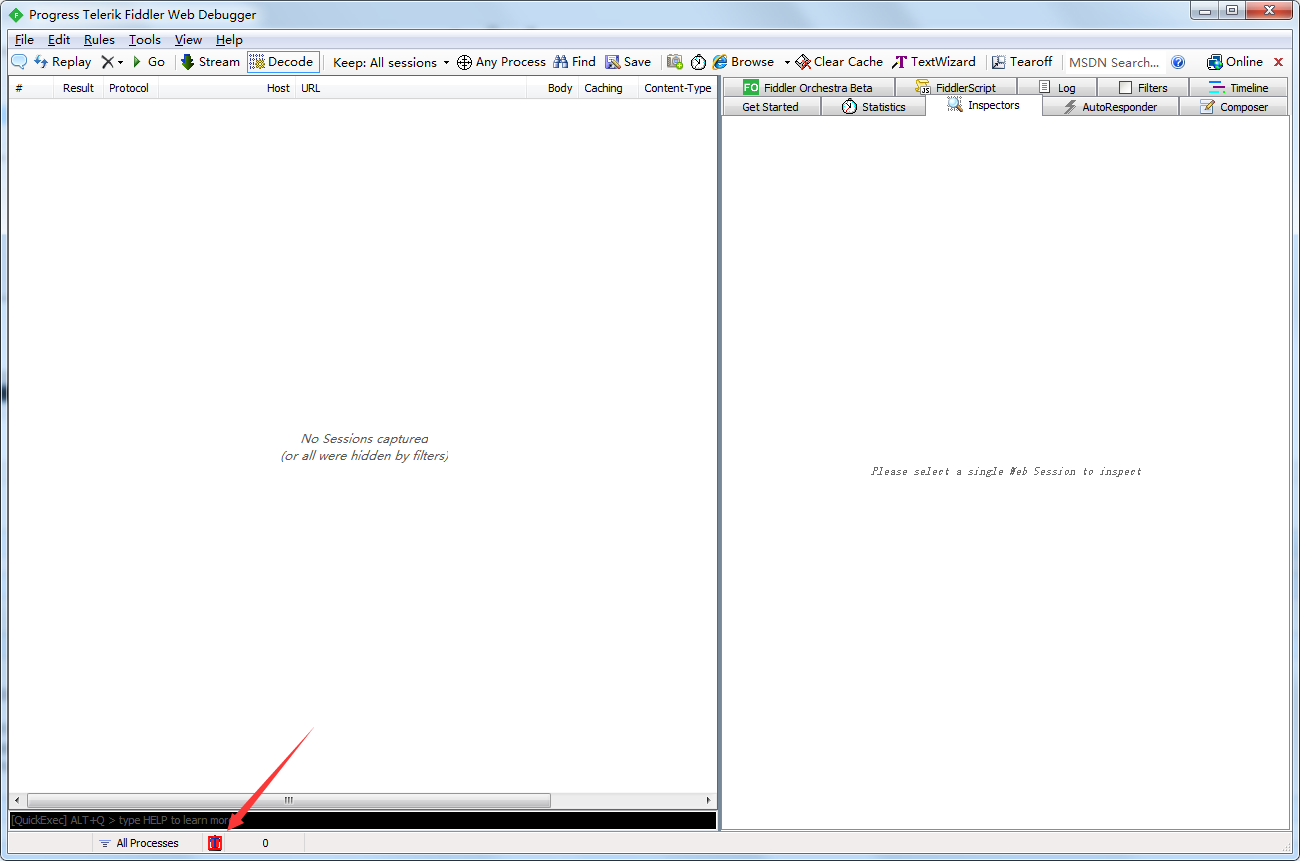
Task: Toggle the Decode button
Action: [283, 62]
